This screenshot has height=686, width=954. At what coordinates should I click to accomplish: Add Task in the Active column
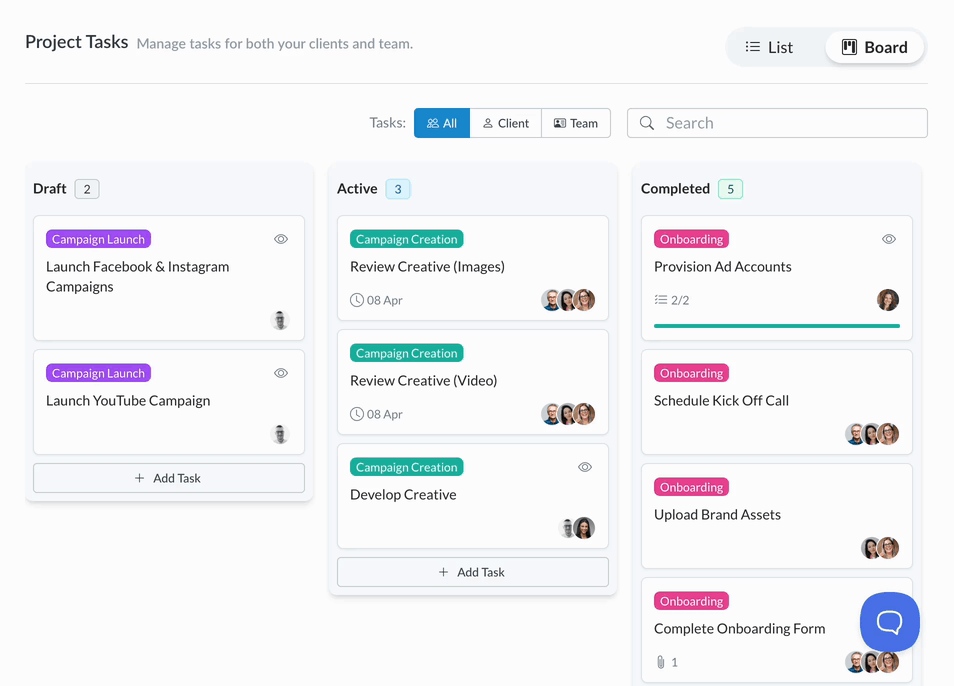[472, 572]
